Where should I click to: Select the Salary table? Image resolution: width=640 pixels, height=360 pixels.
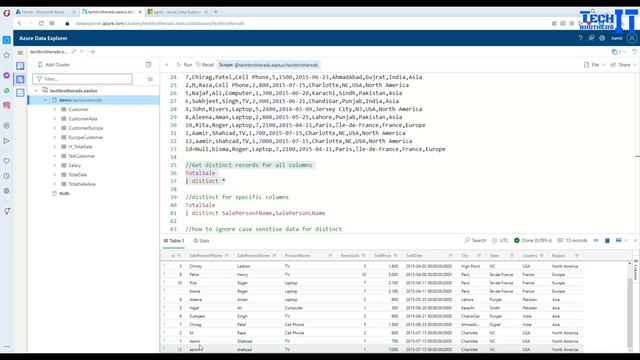click(x=75, y=165)
